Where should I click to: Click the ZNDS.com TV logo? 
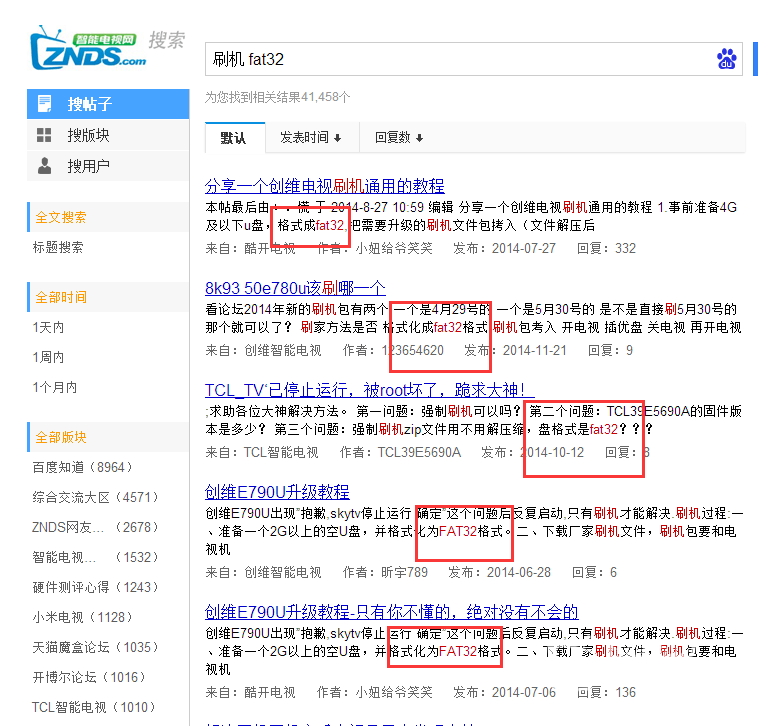[x=87, y=48]
